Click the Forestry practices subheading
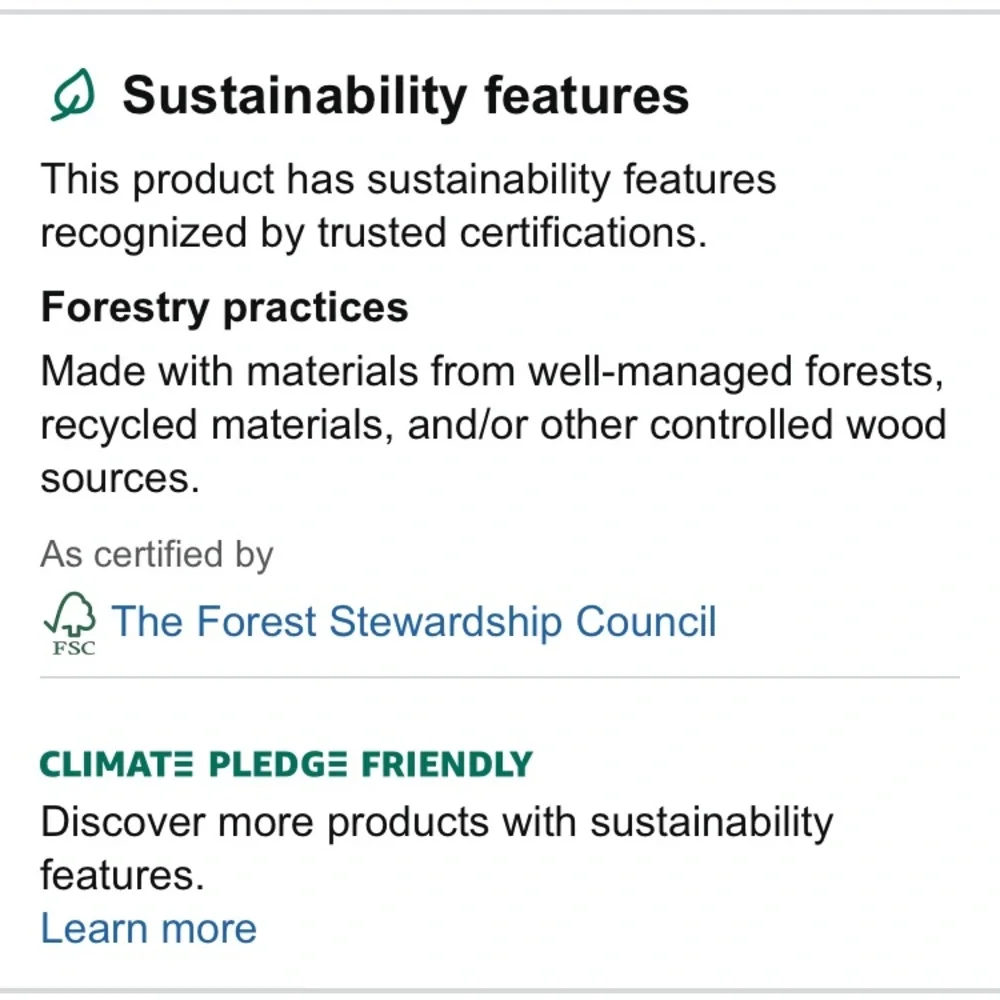This screenshot has width=1000, height=1000. click(x=224, y=308)
